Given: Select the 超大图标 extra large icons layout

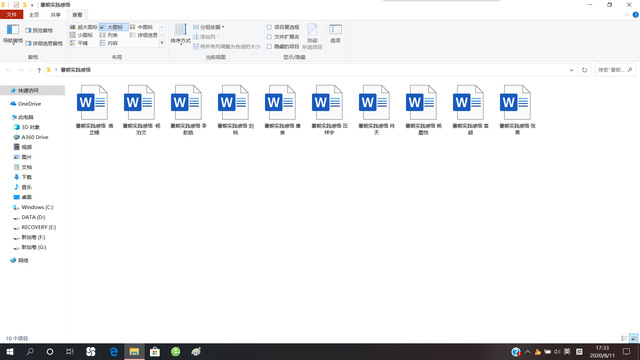Looking at the screenshot, I should [83, 27].
